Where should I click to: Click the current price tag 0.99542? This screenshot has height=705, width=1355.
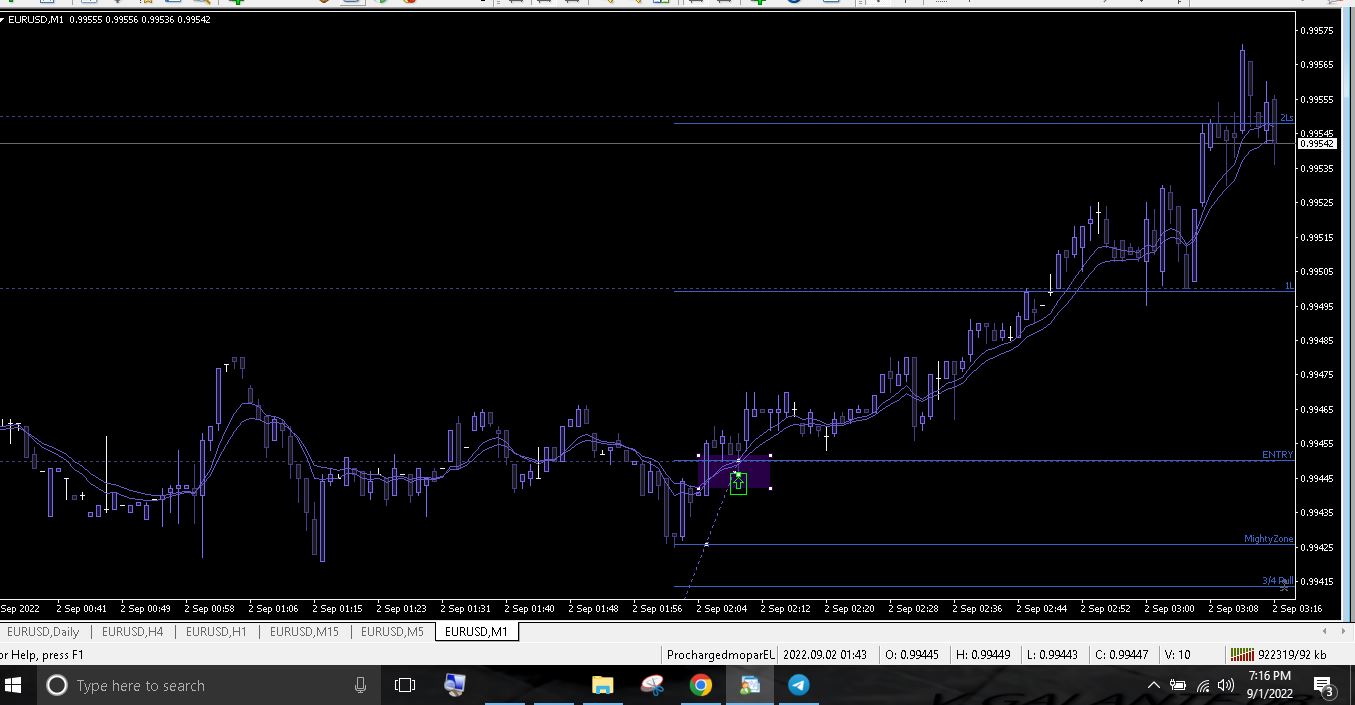click(x=1316, y=144)
